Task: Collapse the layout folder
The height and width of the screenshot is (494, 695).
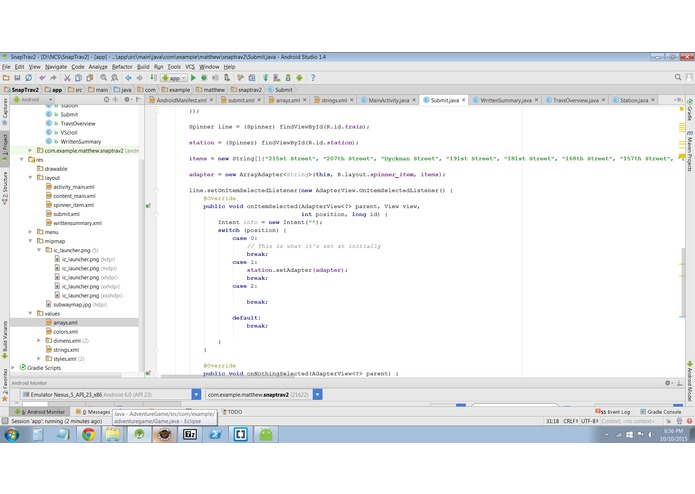Action: click(x=30, y=178)
